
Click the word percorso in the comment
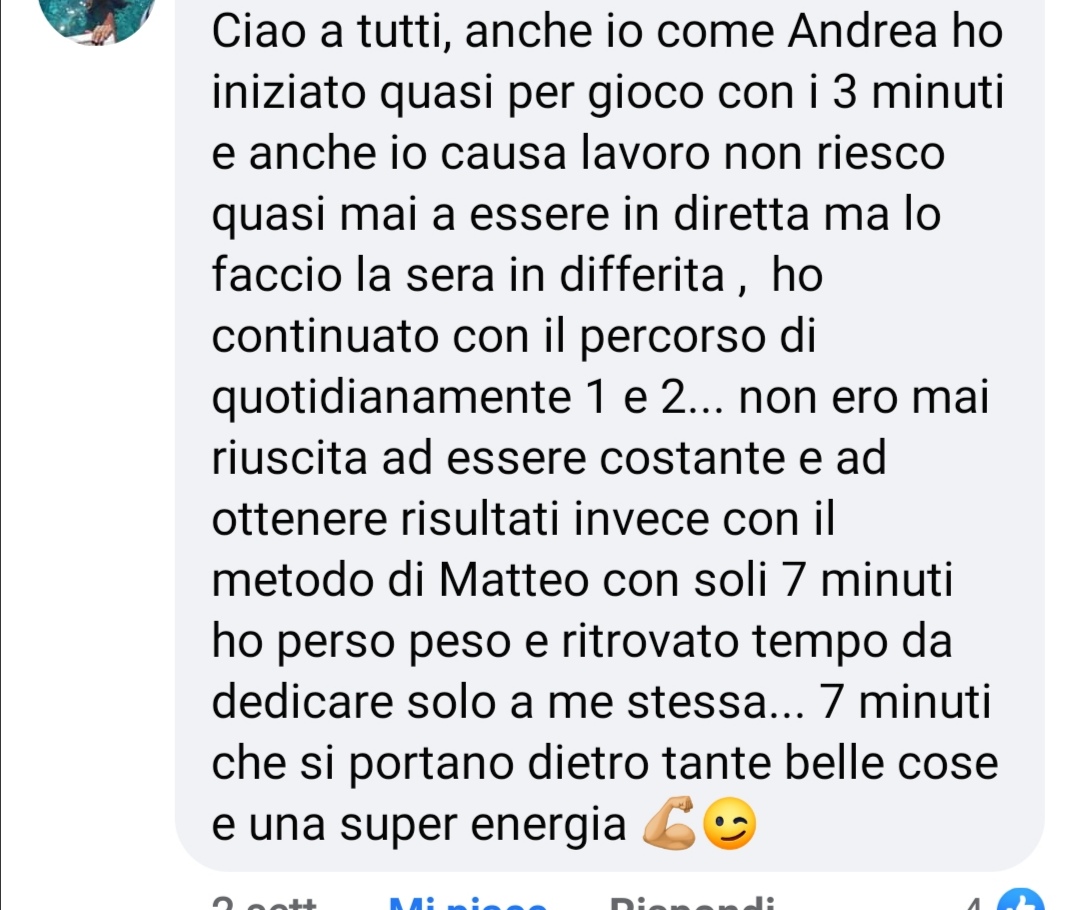point(672,338)
